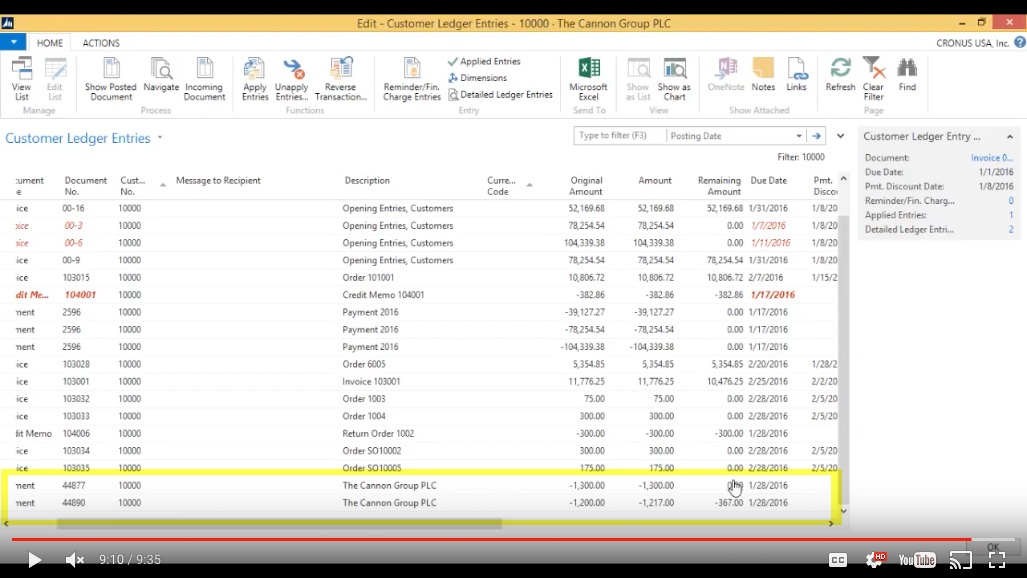Open Invoice 0... document link
This screenshot has width=1027, height=578.
(x=992, y=157)
